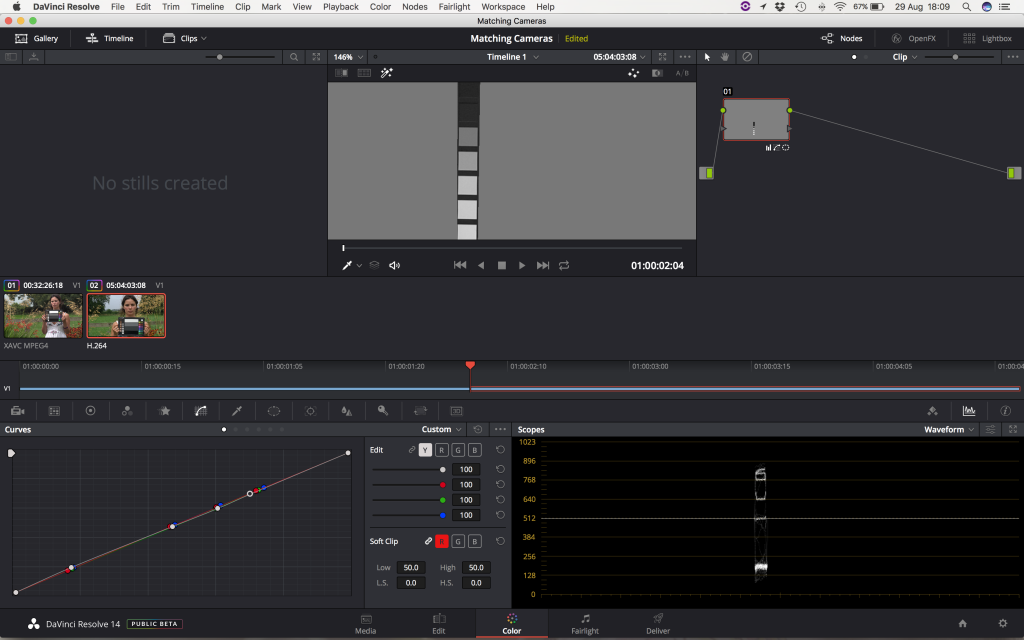
Task: Toggle the Gallery panel button
Action: (37, 39)
